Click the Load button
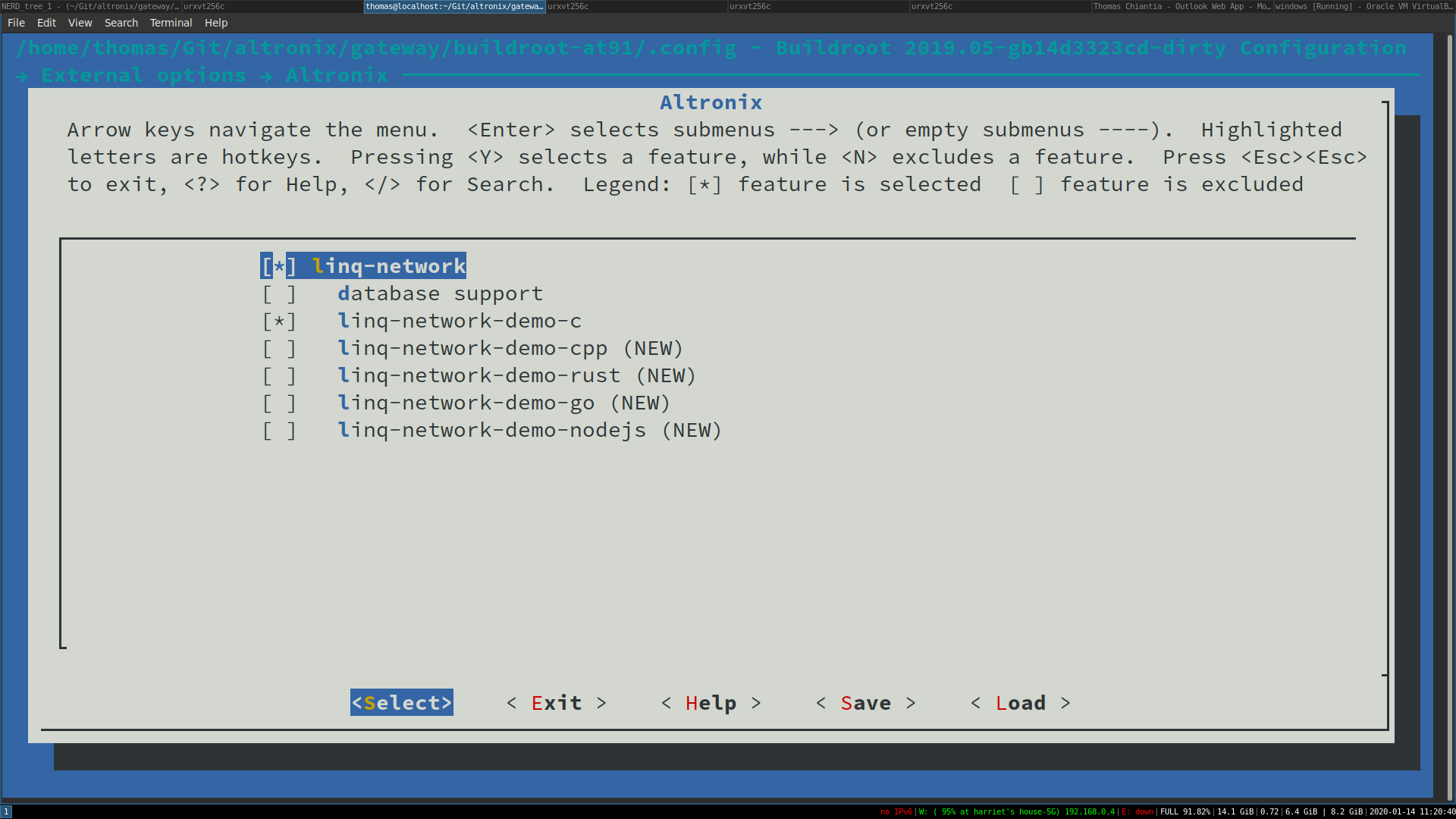This screenshot has height=819, width=1456. (x=1021, y=703)
